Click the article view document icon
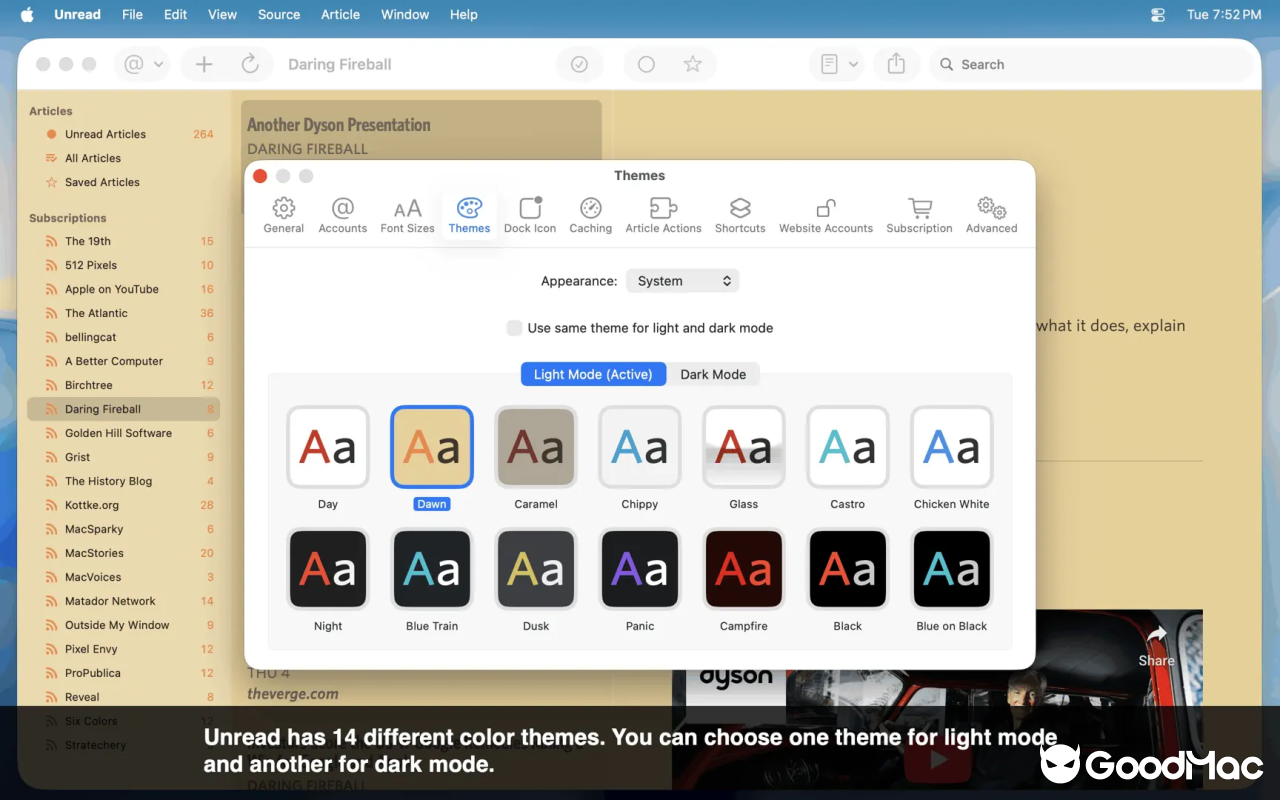 [x=829, y=64]
